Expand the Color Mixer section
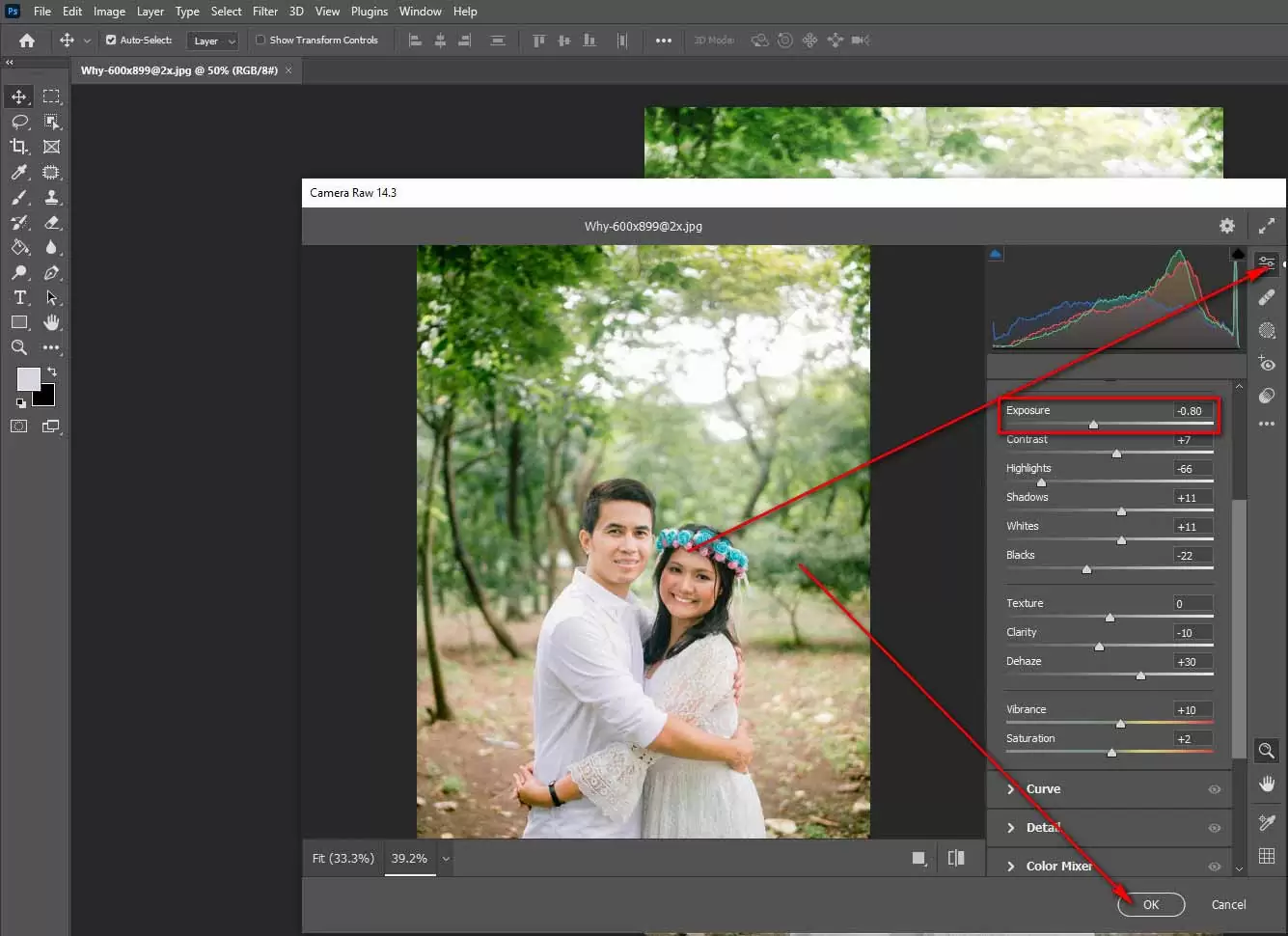Screen dimensions: 1288x936 pyautogui.click(x=1010, y=867)
